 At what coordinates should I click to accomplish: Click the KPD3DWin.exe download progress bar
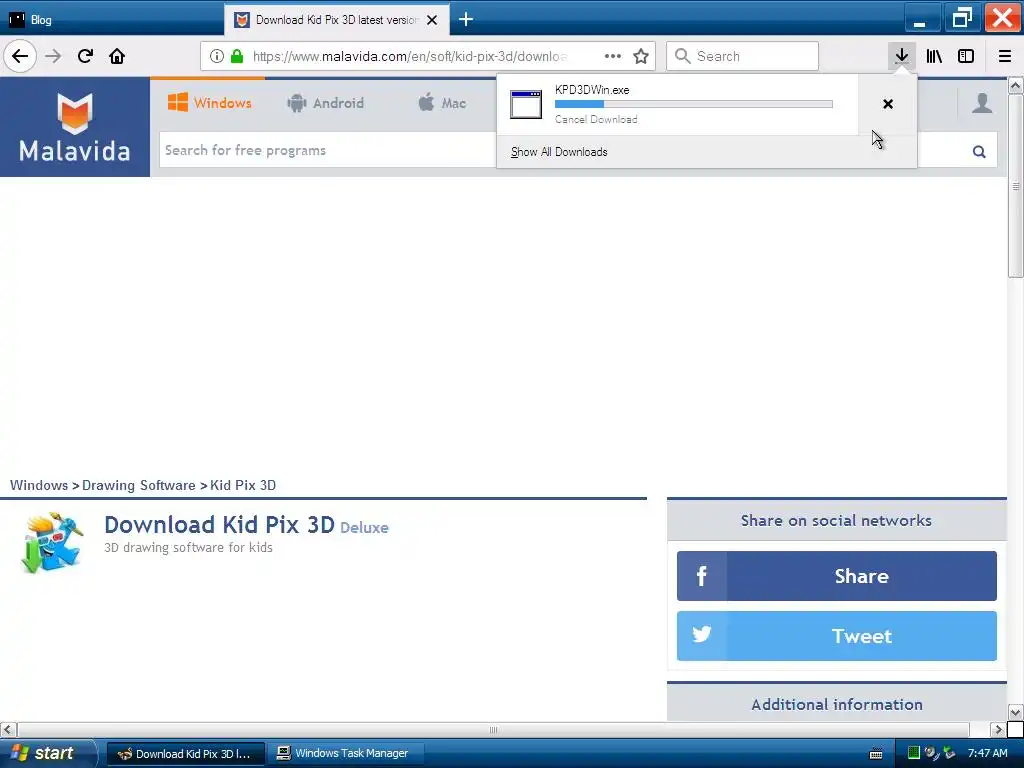(x=694, y=104)
